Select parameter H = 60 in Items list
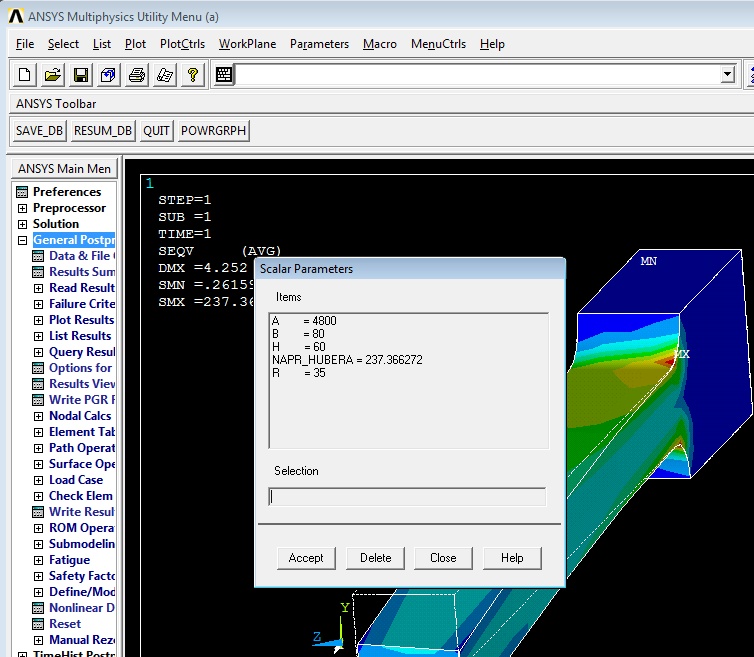 pos(299,347)
